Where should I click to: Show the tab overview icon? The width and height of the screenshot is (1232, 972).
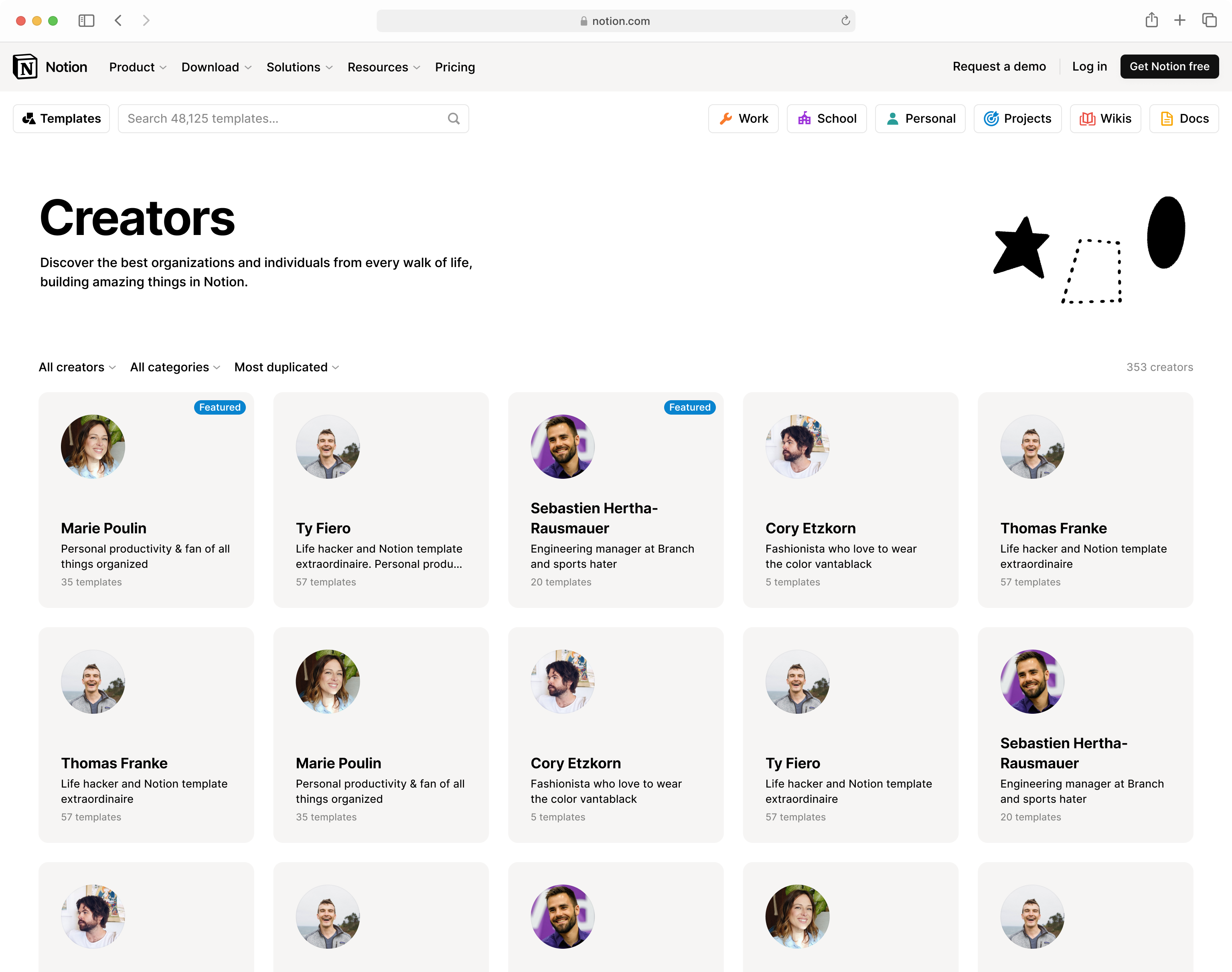tap(1209, 20)
